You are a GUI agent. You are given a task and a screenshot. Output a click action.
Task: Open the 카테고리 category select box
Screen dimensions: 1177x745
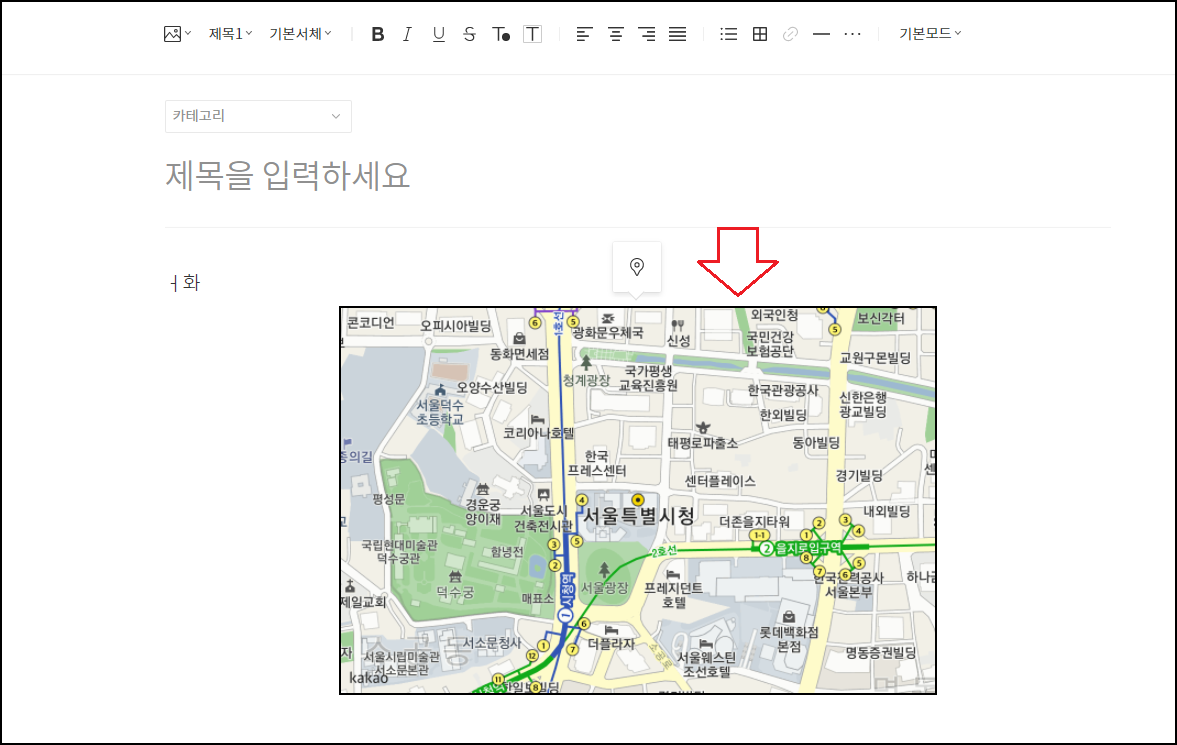click(258, 116)
